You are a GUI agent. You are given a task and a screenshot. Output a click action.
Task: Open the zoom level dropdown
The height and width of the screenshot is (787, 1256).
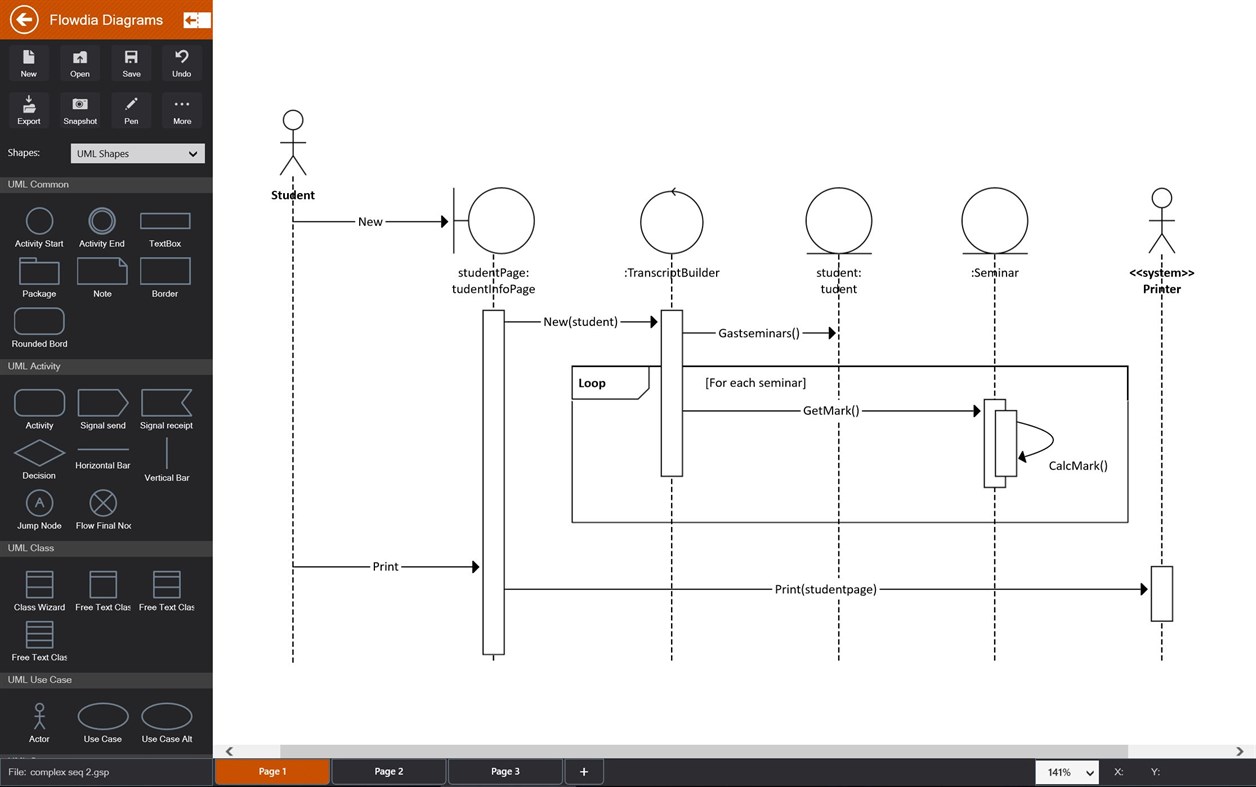point(1066,771)
